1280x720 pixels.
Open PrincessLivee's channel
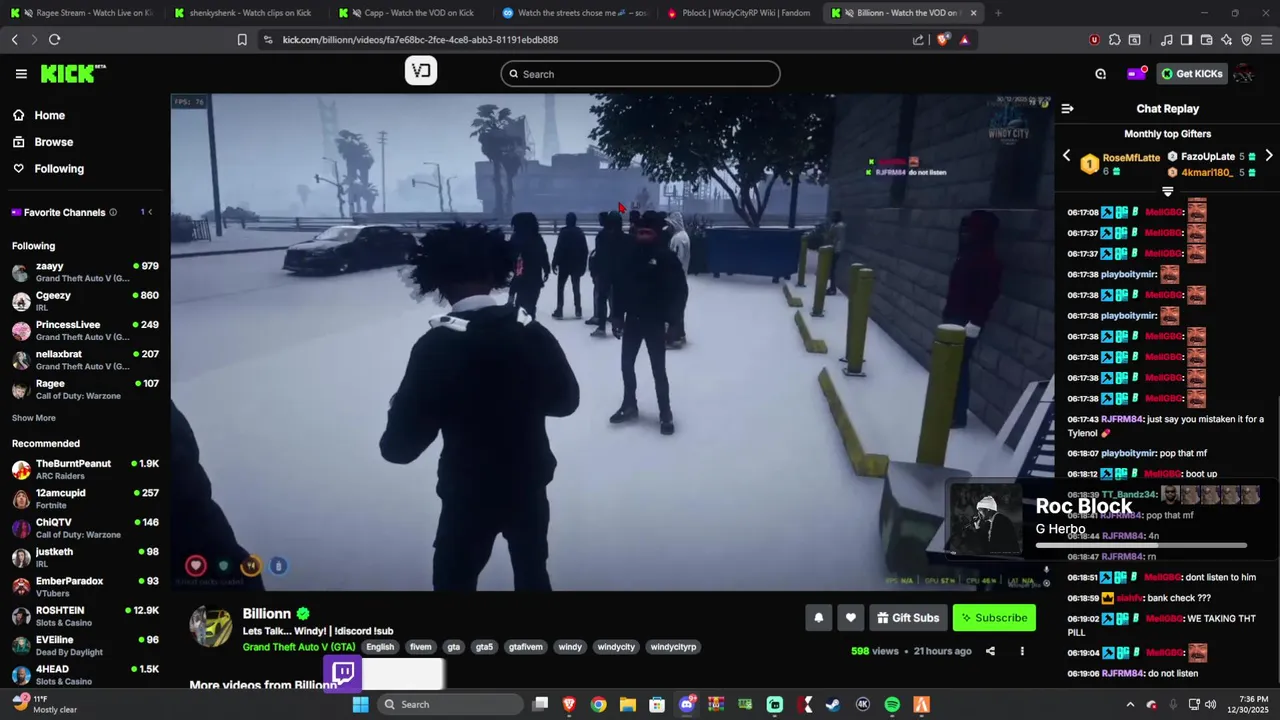85,330
